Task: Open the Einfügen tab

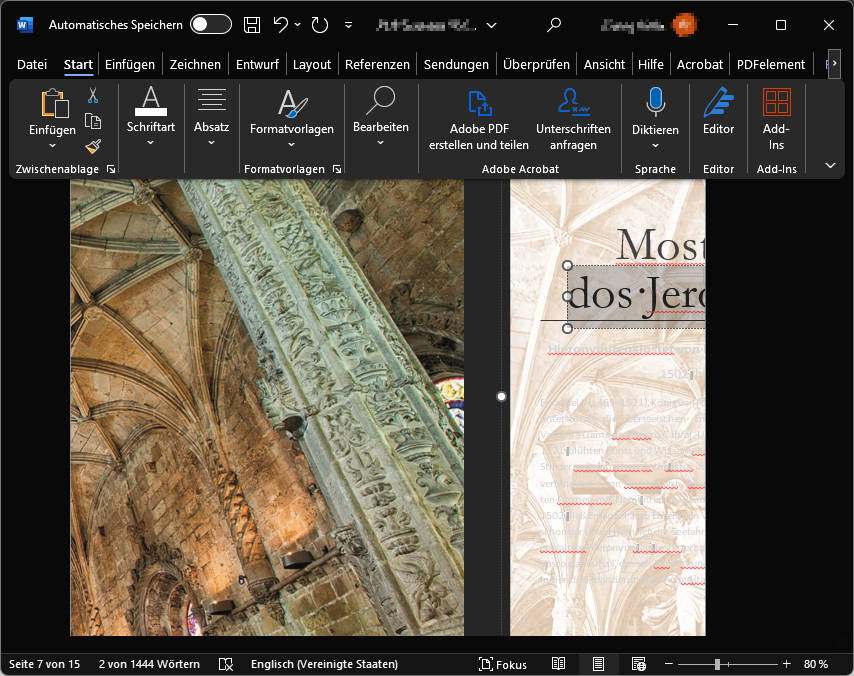Action: (130, 64)
